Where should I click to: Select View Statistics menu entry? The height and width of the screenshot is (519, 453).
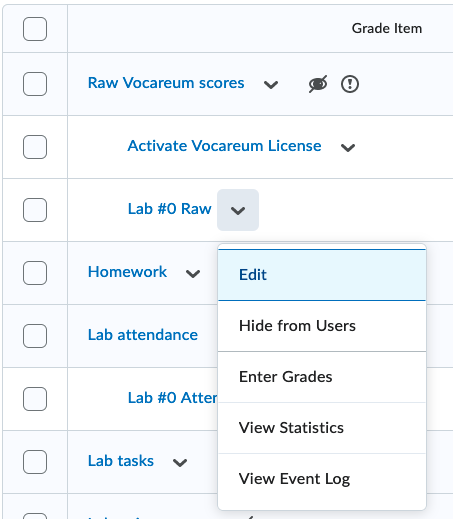tap(322, 428)
